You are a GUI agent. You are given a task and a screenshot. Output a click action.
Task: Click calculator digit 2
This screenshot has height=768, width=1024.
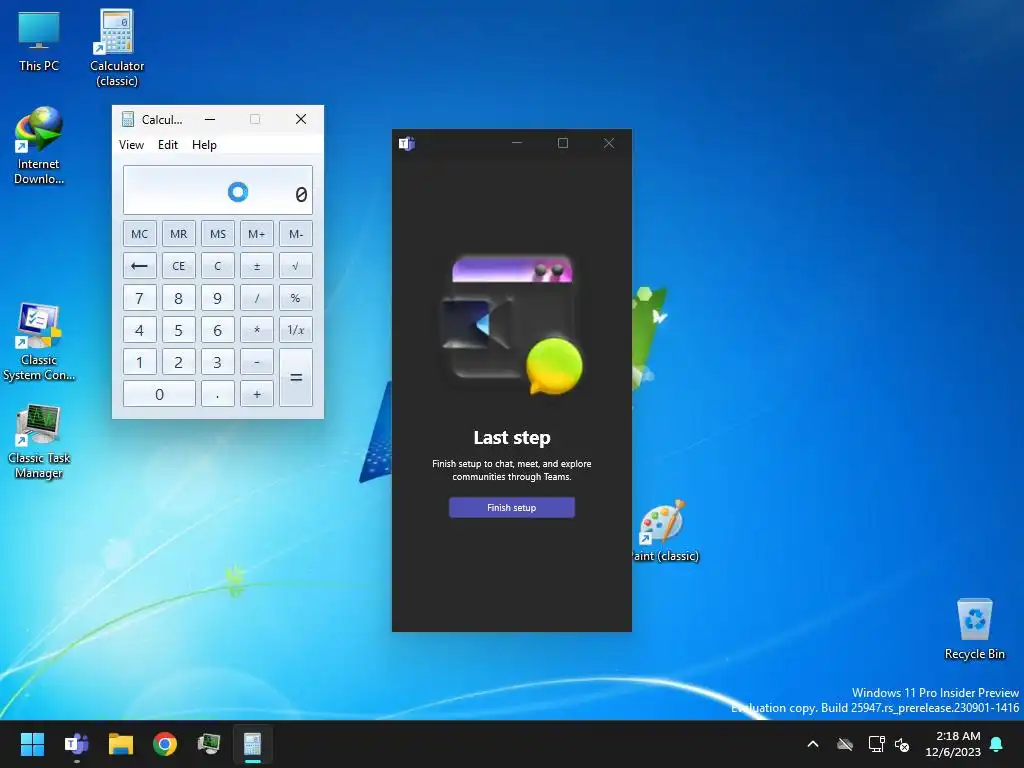click(x=179, y=362)
